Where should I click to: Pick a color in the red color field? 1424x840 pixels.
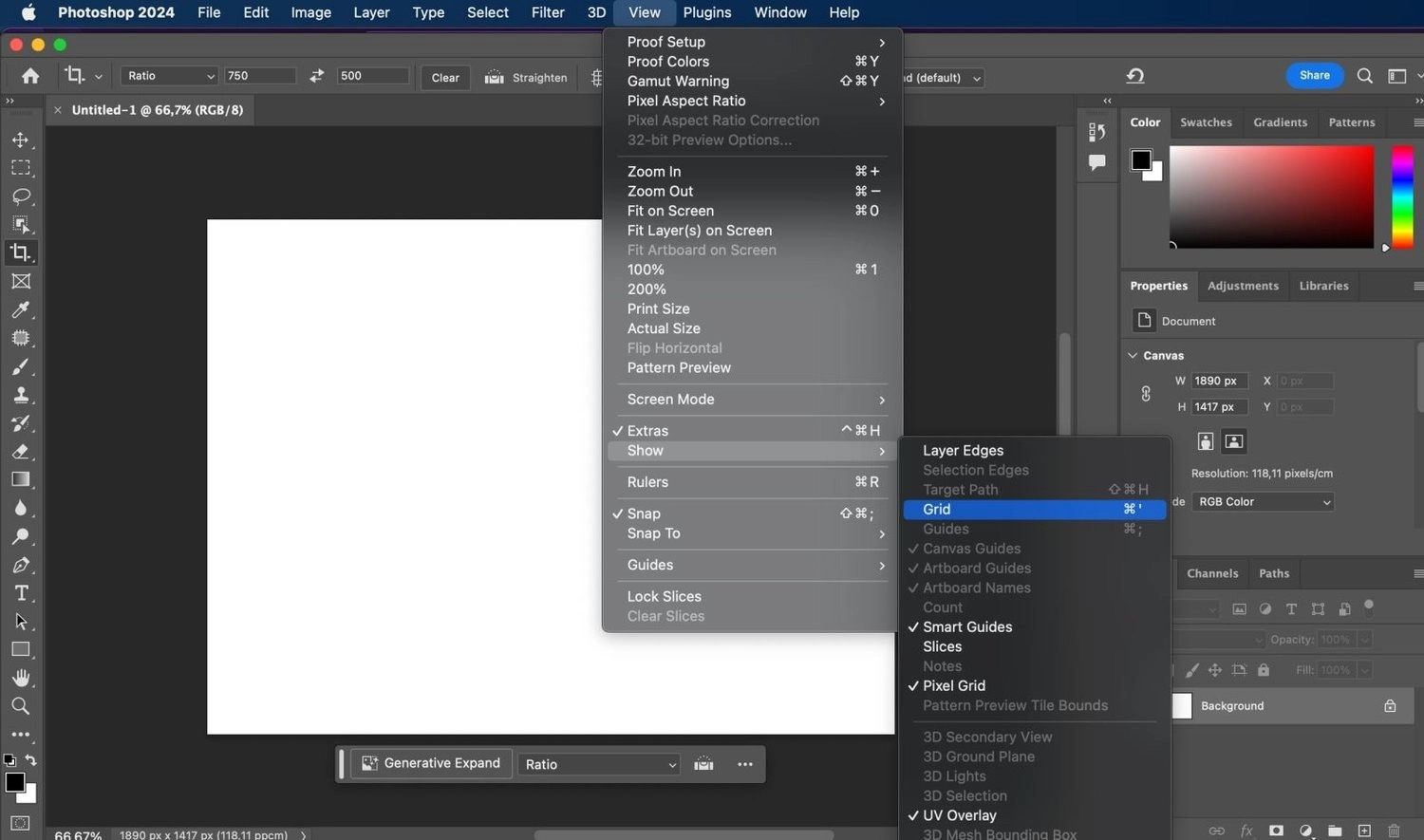point(1271,196)
